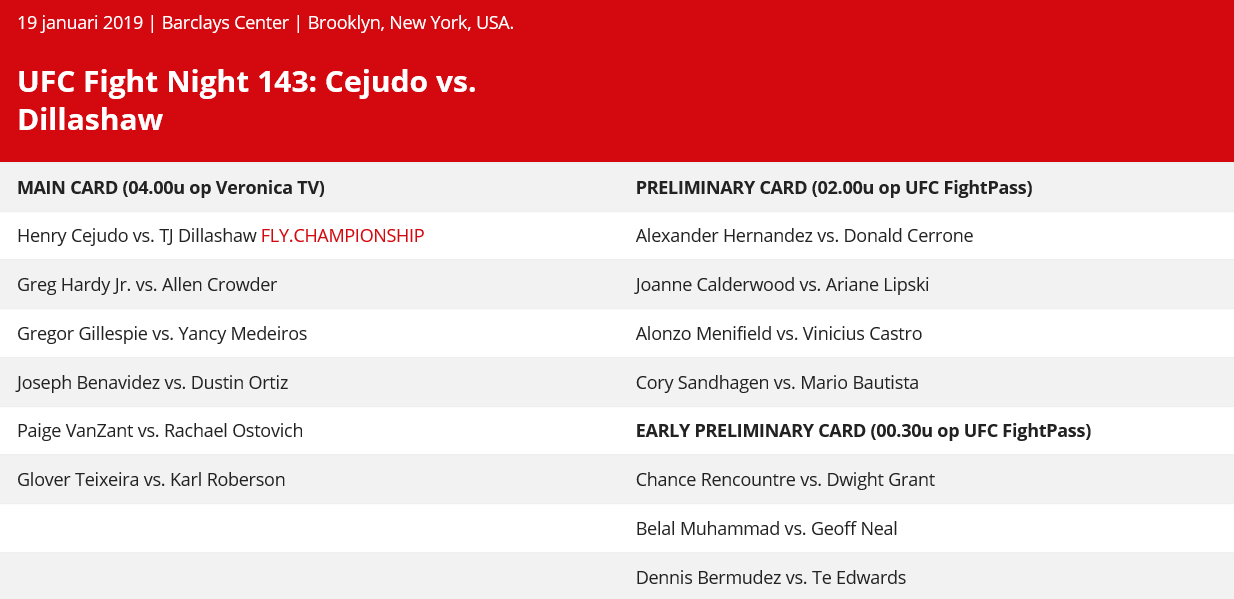Screen dimensions: 1234x599
Task: Select Joanne Calderwood vs. Ariane Lipski
Action: point(782,285)
